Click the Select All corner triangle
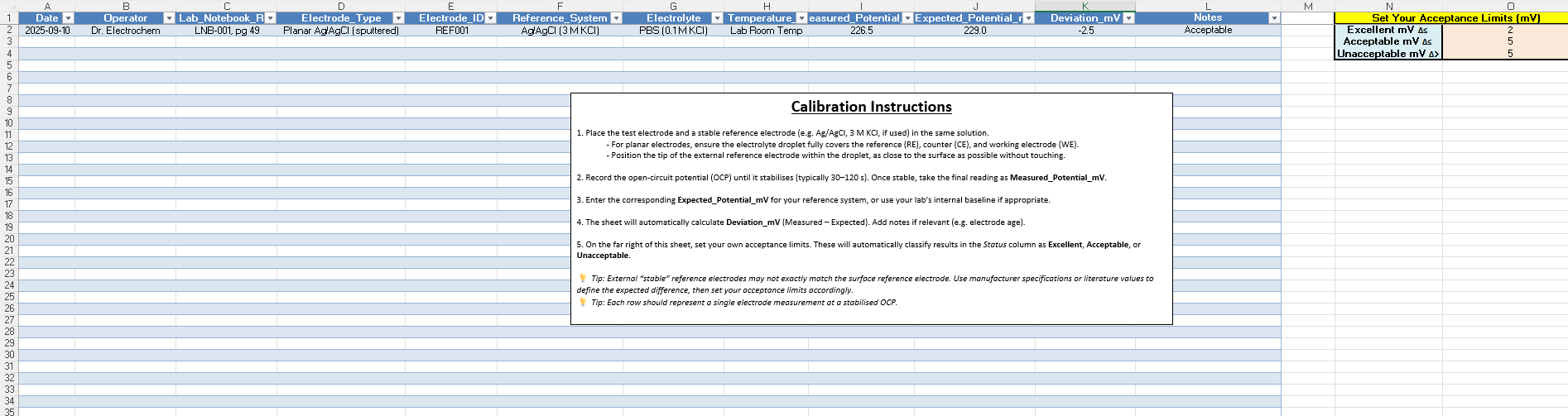Image resolution: width=1568 pixels, height=416 pixels. (x=9, y=6)
